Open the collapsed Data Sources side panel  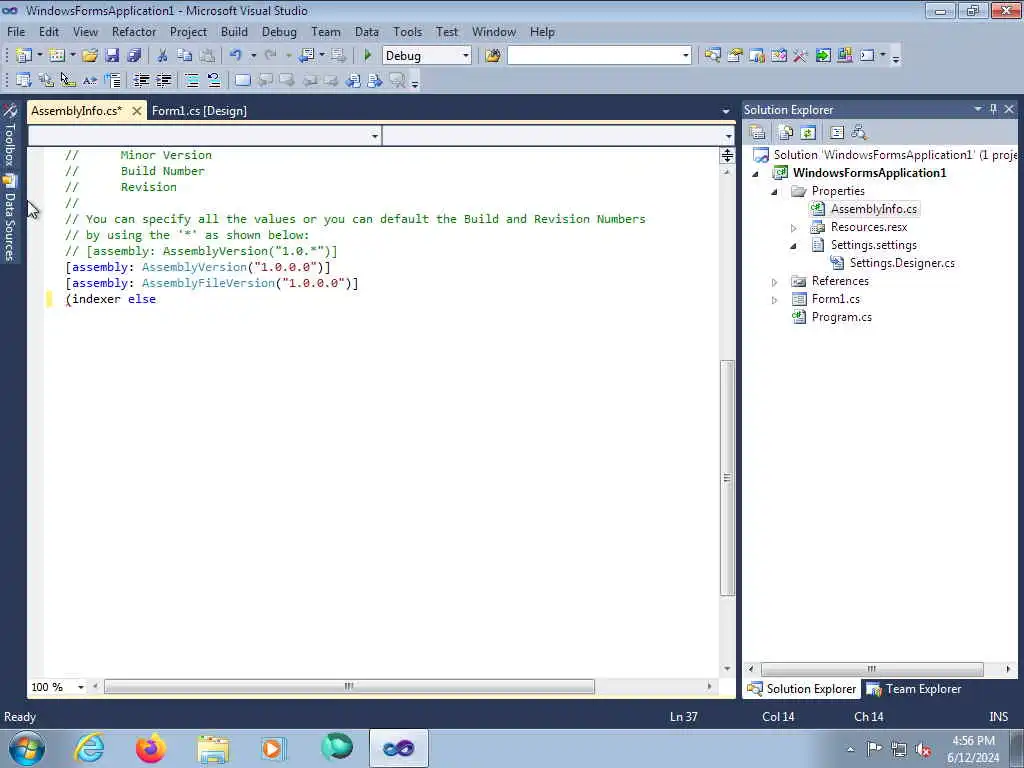tap(10, 218)
